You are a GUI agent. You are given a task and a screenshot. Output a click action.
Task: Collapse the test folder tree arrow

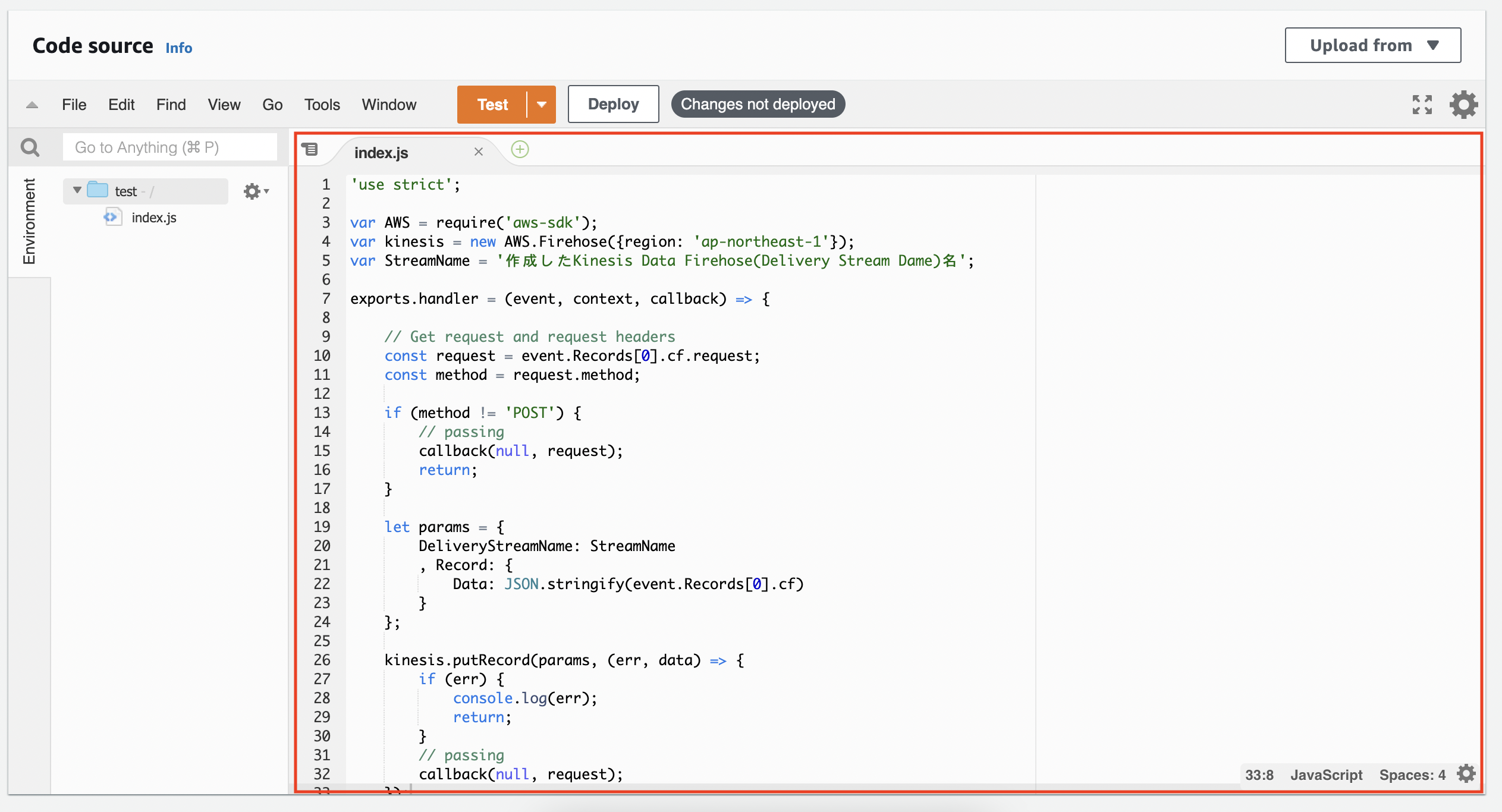(x=77, y=190)
